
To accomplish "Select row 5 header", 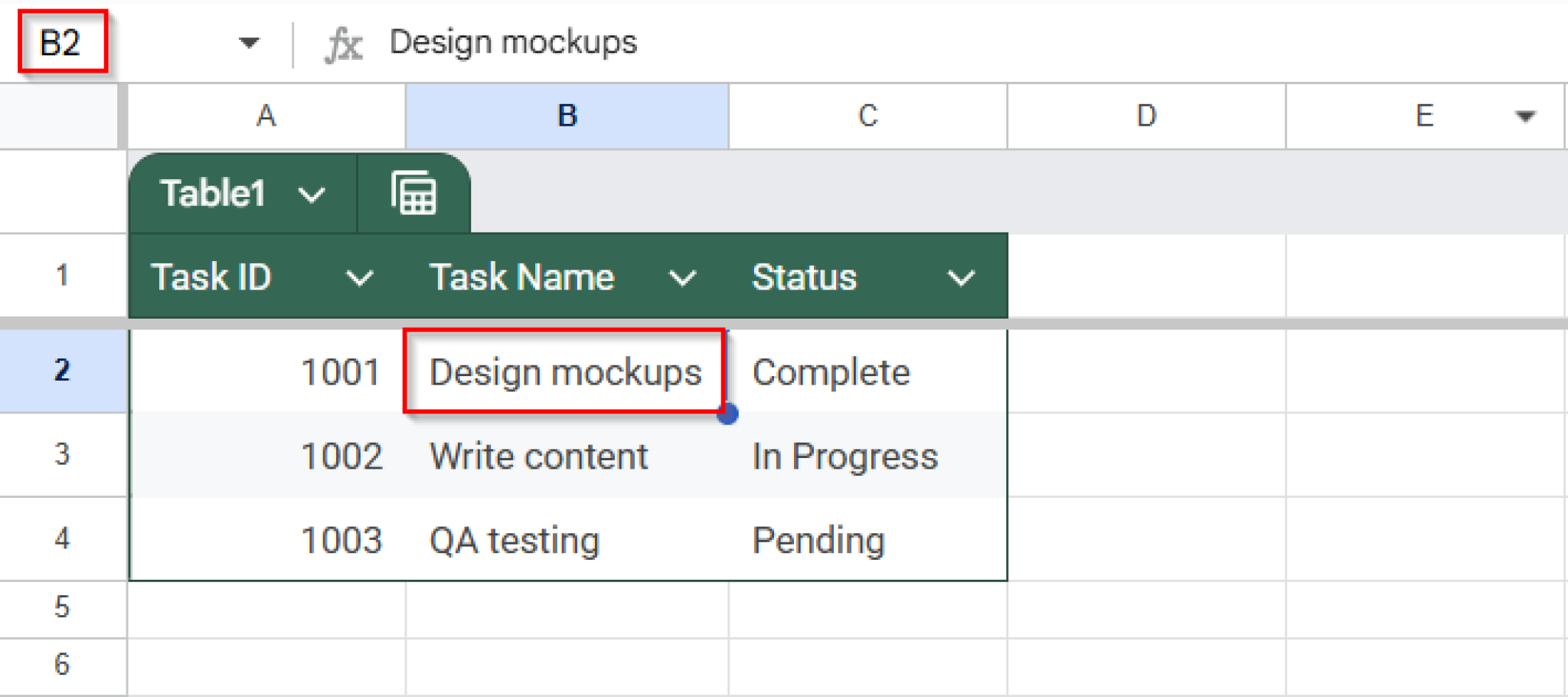I will pyautogui.click(x=62, y=608).
